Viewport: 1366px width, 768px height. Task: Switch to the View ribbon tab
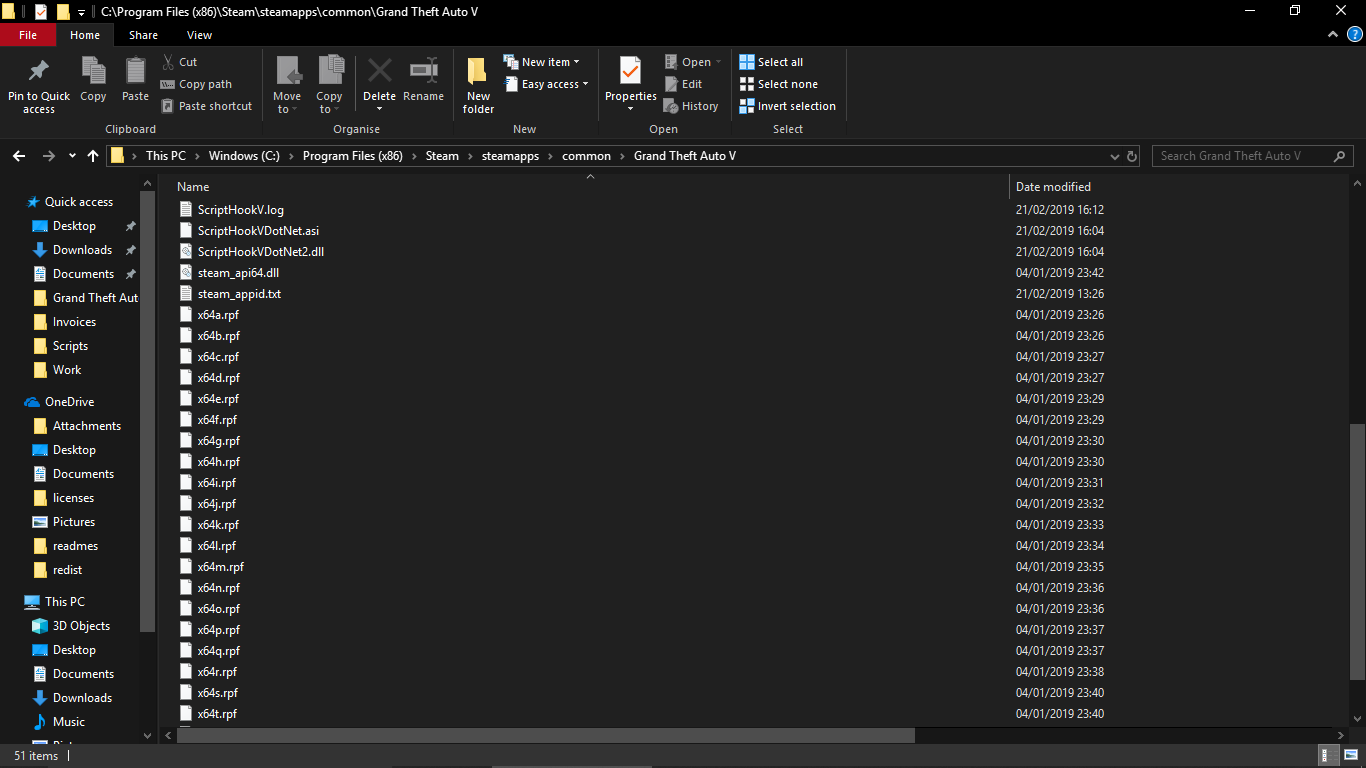[199, 35]
